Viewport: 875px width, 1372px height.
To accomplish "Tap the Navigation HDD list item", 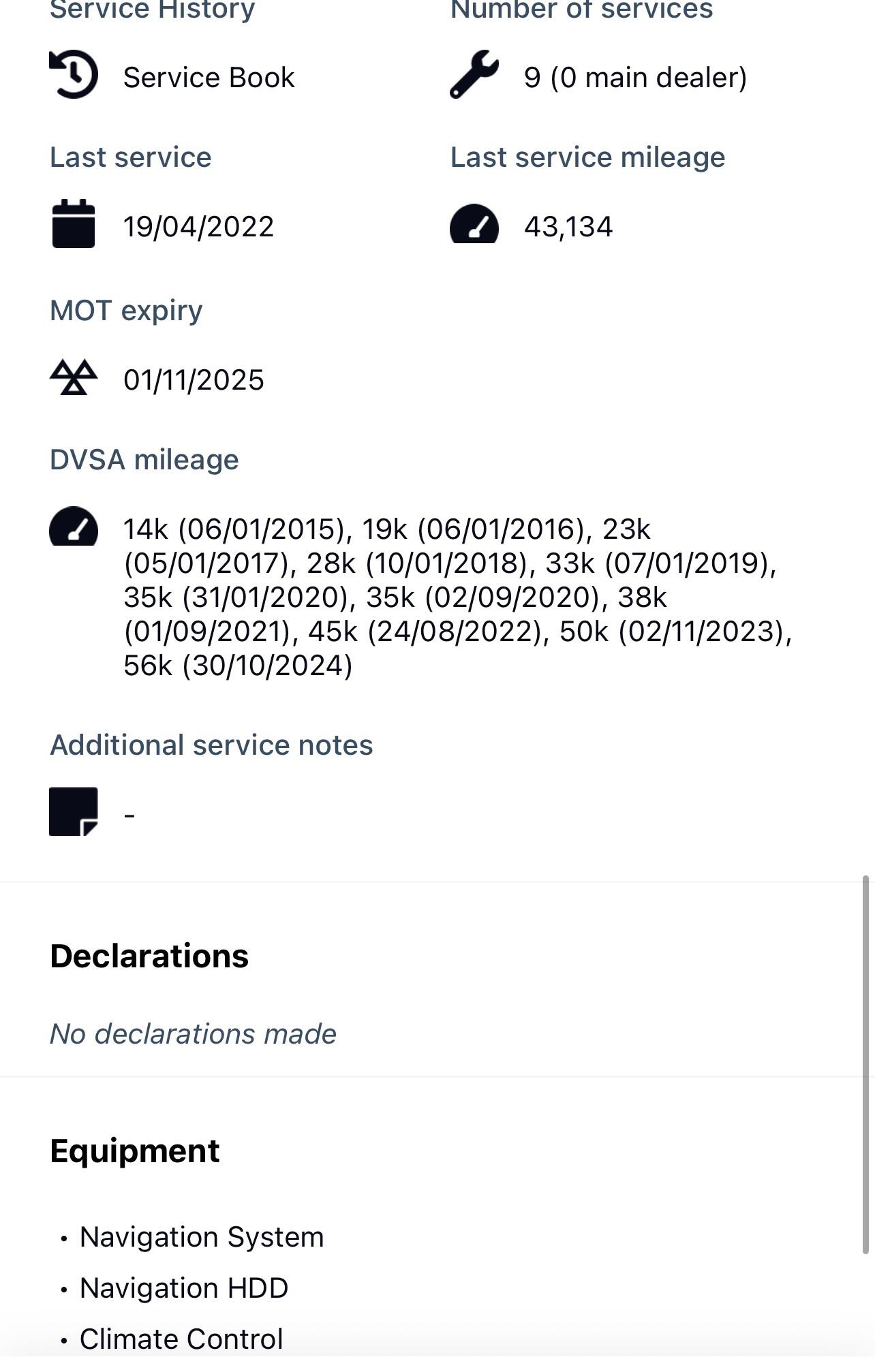I will click(184, 1288).
